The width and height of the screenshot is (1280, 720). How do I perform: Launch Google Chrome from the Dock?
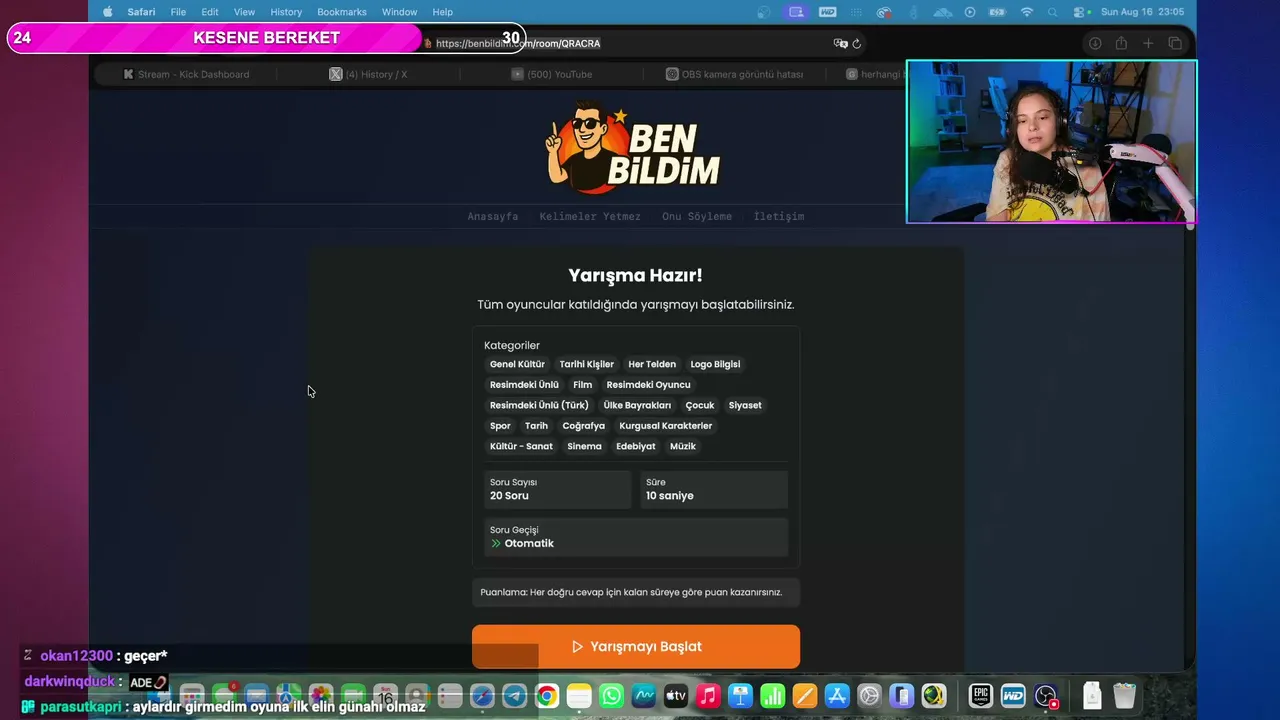547,696
